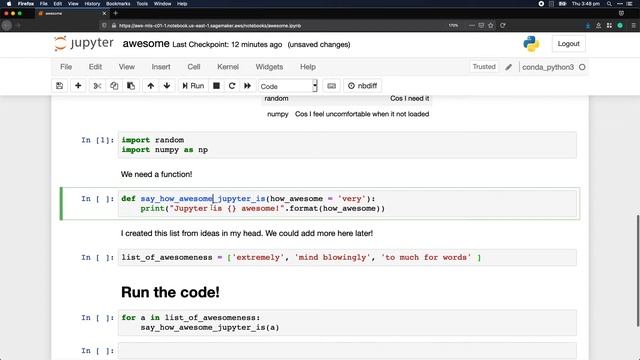Click the Last Checkpoint status text
Screen dimensions: 640x360
tap(227, 44)
